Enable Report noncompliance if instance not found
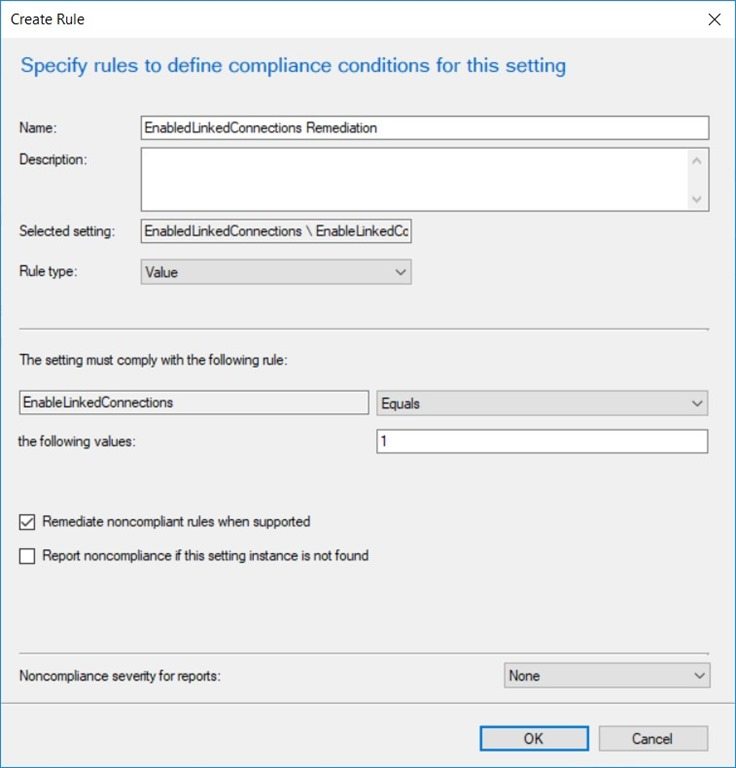This screenshot has width=736, height=768. (27, 556)
